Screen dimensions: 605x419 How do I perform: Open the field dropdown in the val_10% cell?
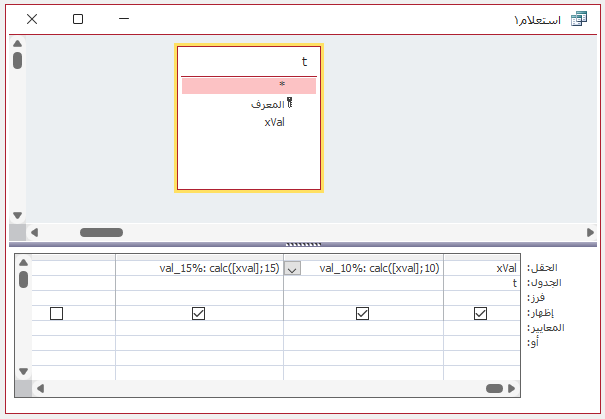pyautogui.click(x=293, y=268)
